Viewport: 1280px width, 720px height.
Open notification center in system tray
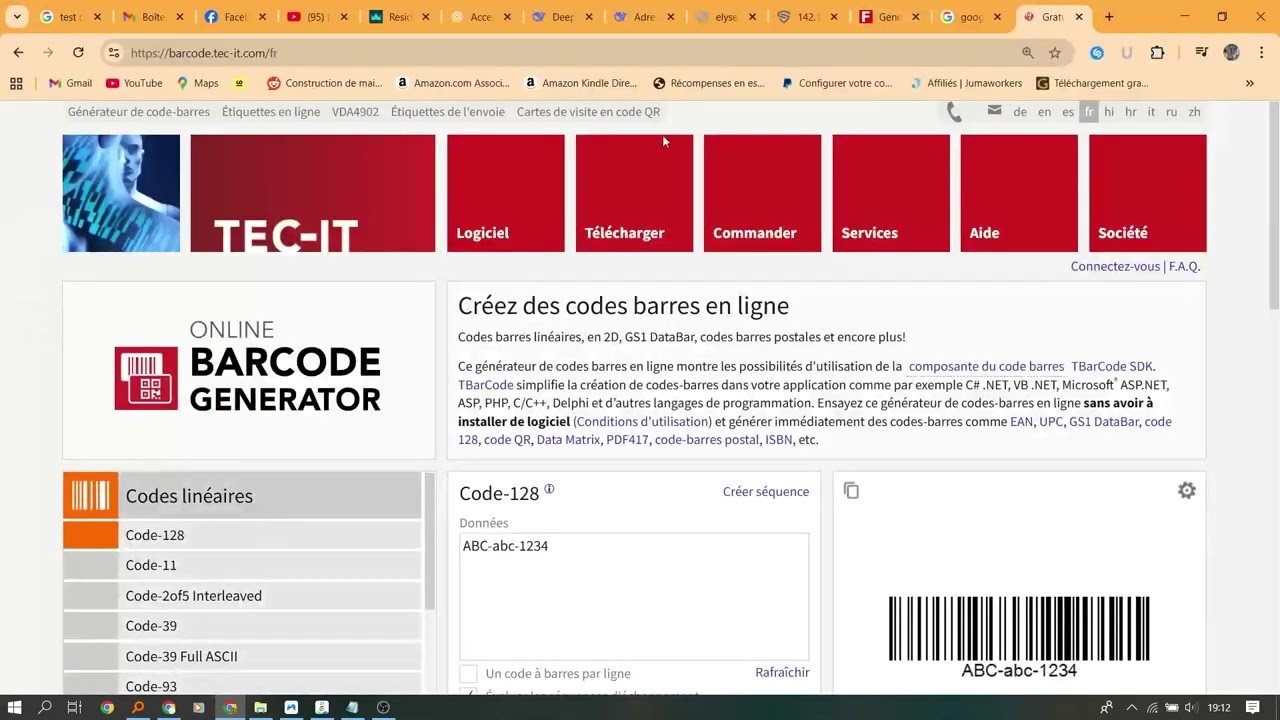tap(1252, 707)
